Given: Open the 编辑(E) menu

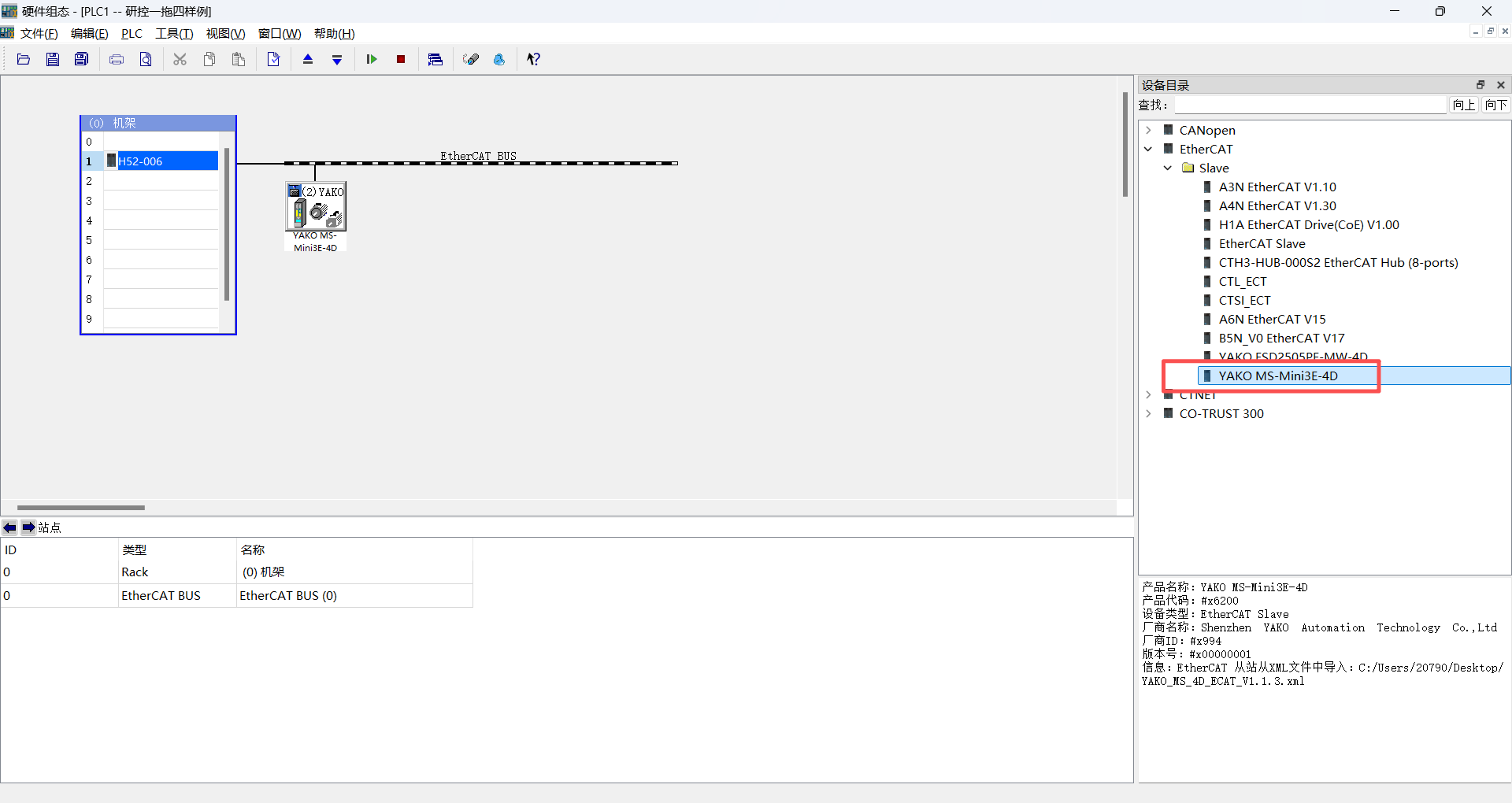Looking at the screenshot, I should coord(90,34).
